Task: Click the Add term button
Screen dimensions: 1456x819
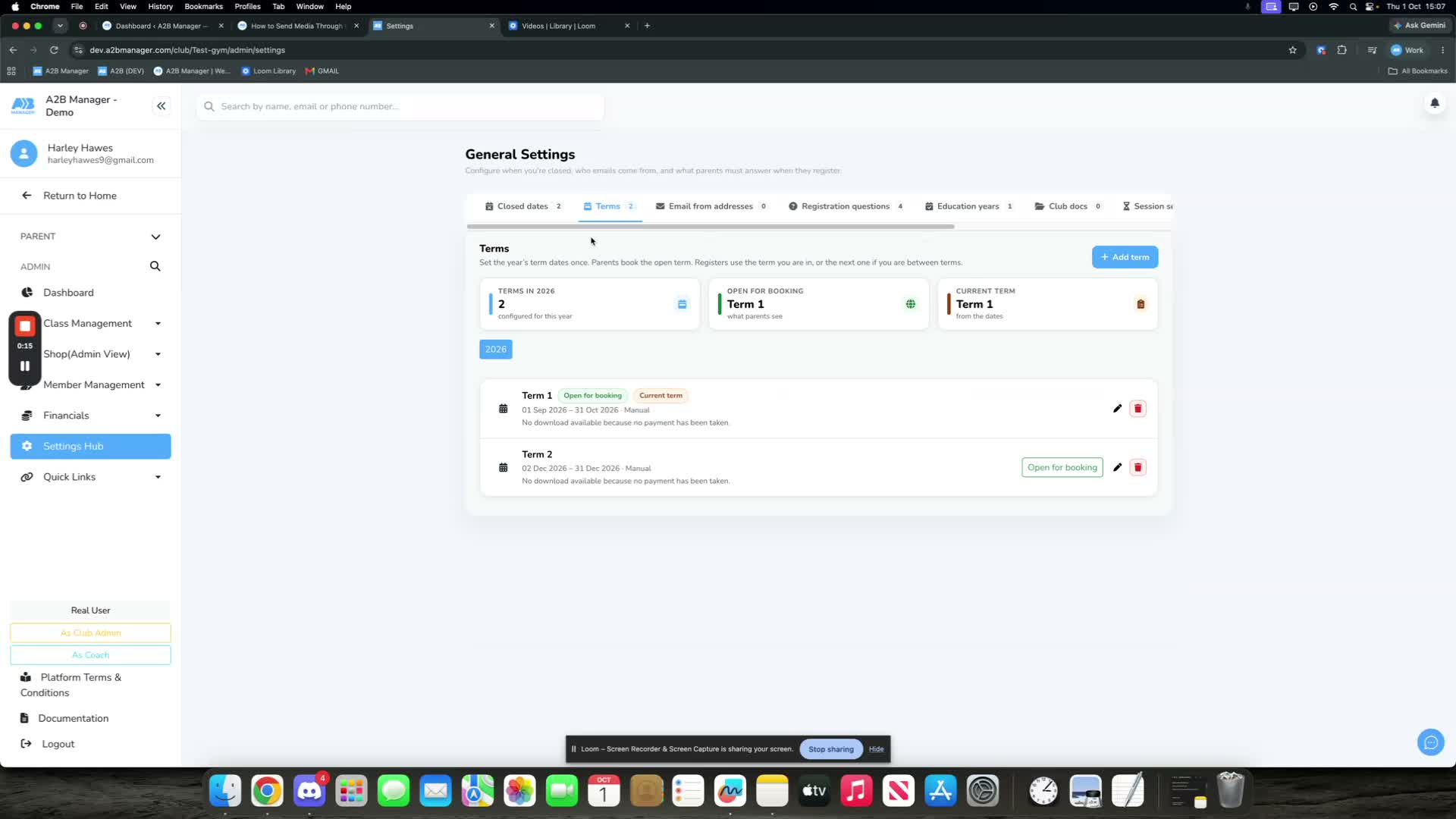Action: pos(1125,257)
